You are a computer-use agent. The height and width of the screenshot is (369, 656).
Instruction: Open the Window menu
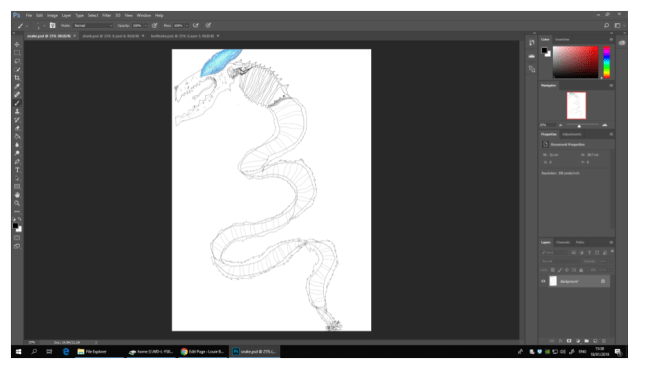click(x=144, y=15)
